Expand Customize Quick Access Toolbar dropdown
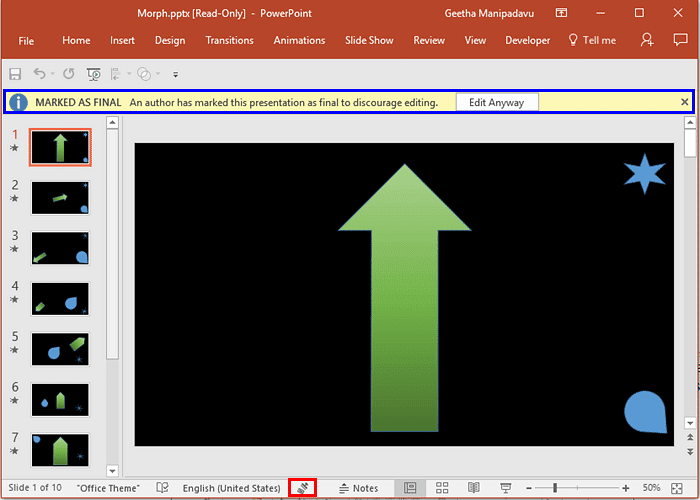Screen dimensions: 700x500 (x=175, y=74)
